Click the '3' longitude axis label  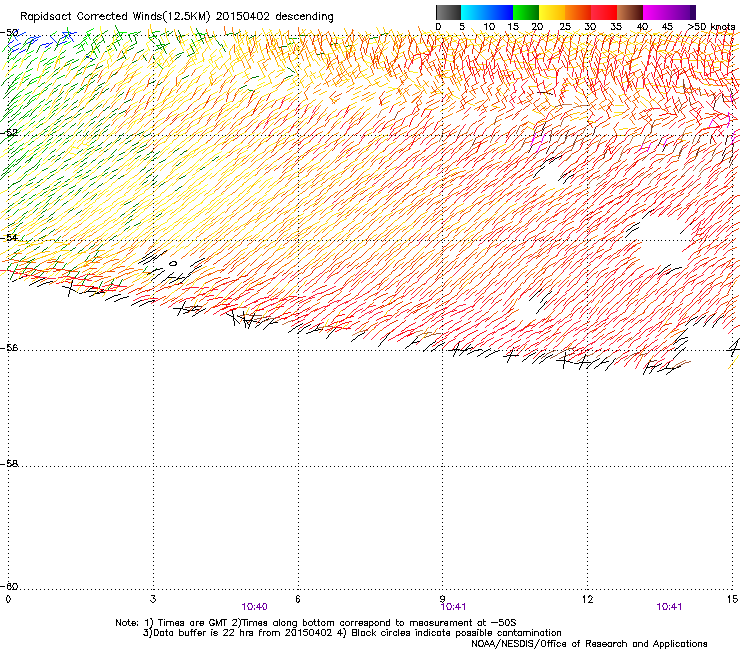click(x=153, y=599)
